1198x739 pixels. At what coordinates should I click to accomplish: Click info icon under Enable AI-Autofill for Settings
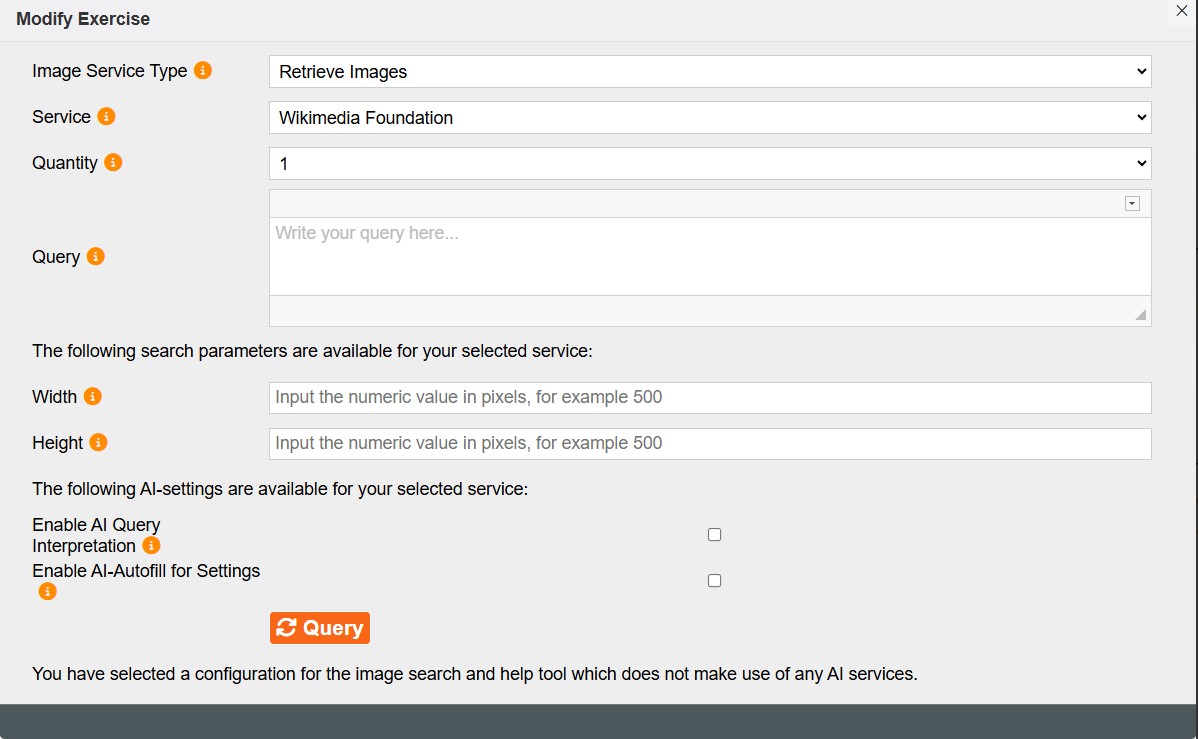point(47,591)
